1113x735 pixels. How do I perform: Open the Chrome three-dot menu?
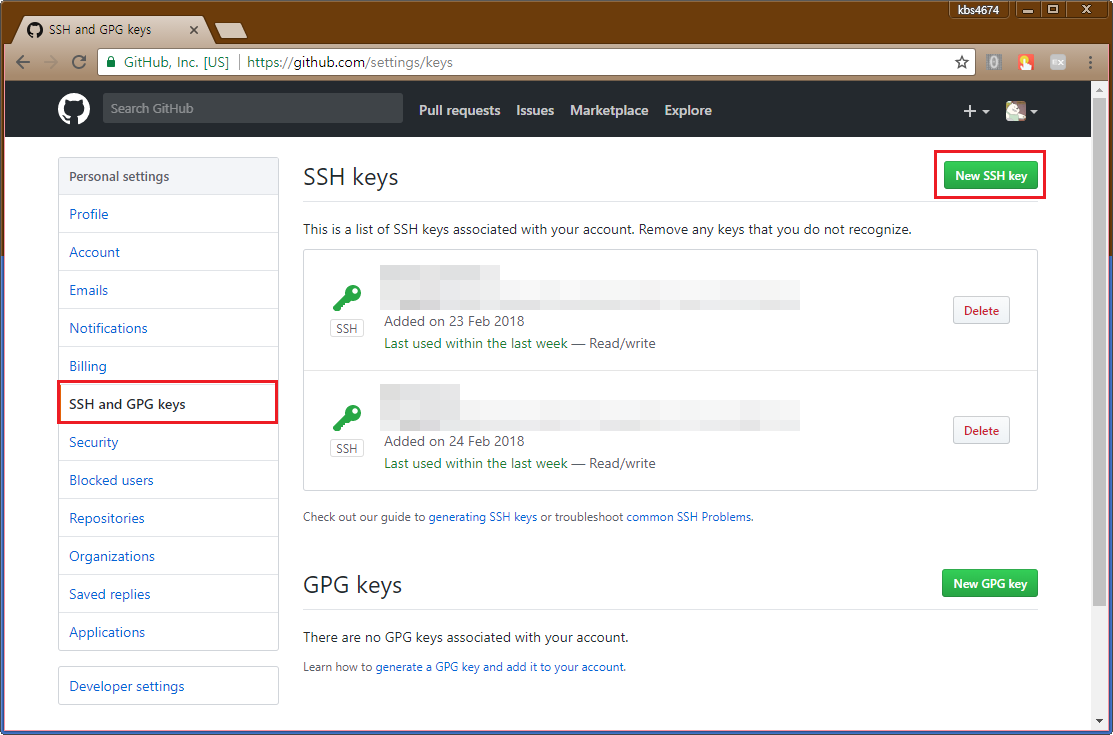[1090, 62]
